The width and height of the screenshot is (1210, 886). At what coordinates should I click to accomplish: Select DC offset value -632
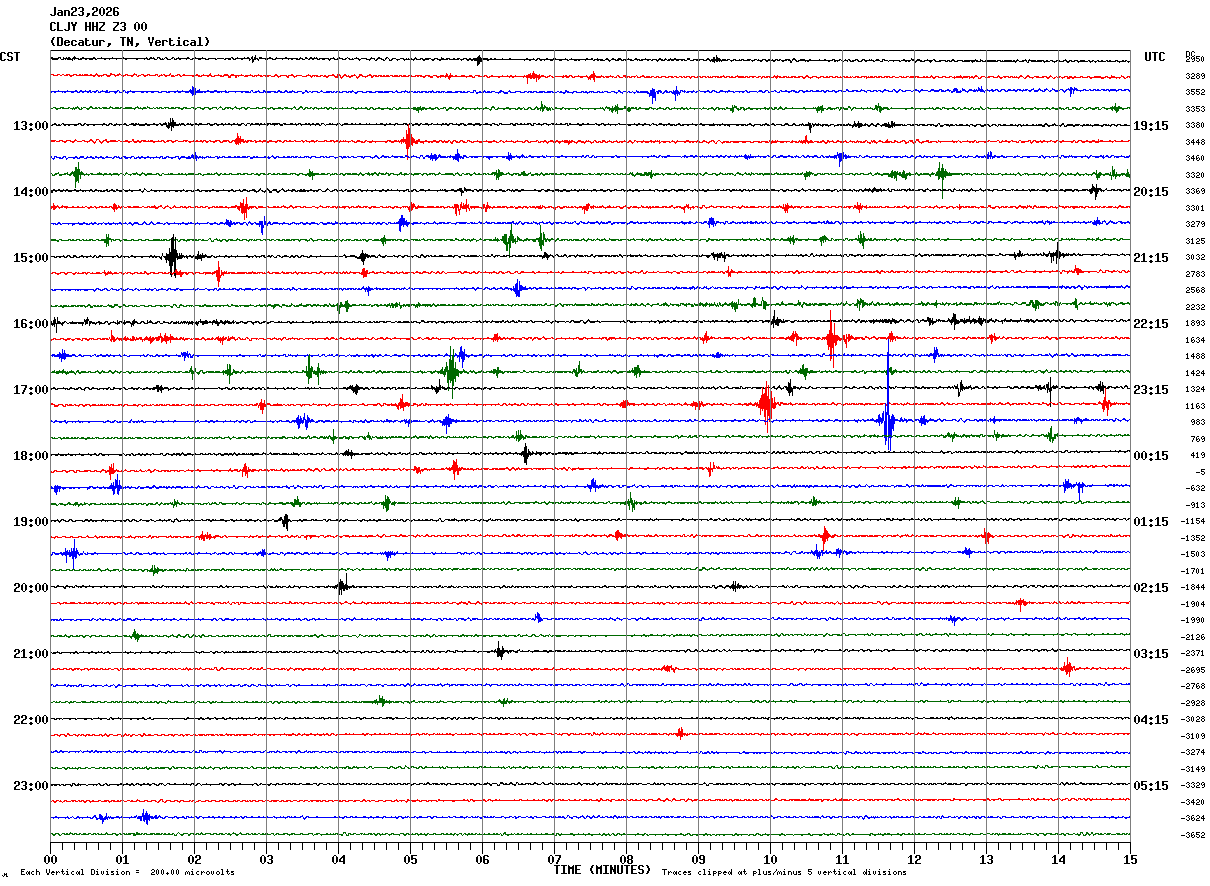pos(1195,488)
